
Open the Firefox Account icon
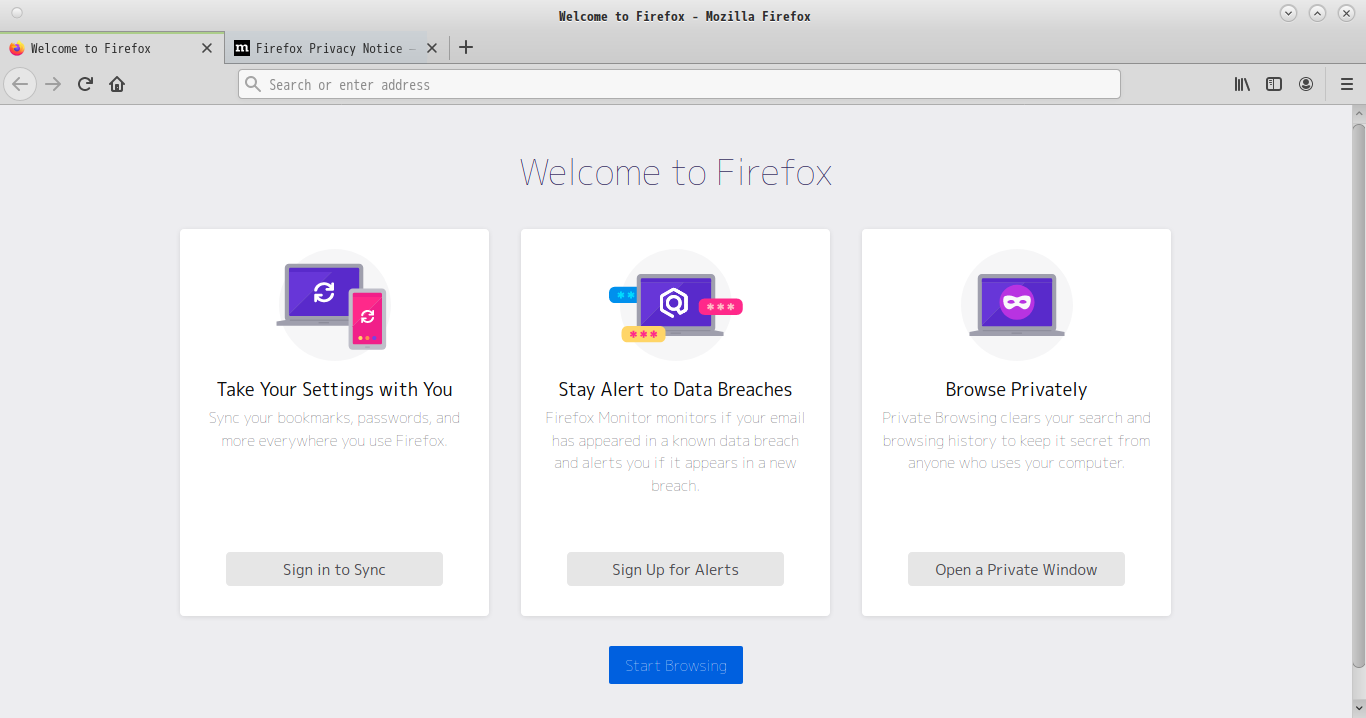tap(1306, 84)
